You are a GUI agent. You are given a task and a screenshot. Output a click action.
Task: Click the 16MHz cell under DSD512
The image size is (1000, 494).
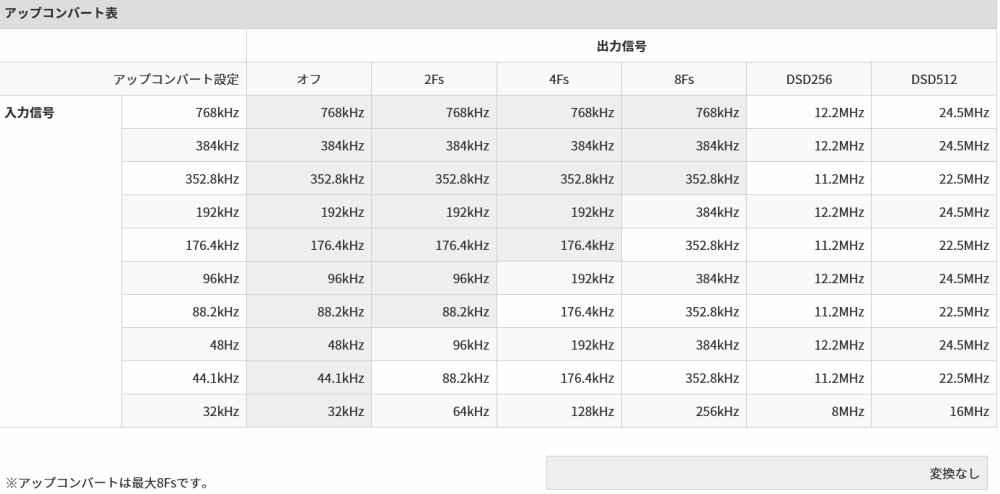pos(934,410)
